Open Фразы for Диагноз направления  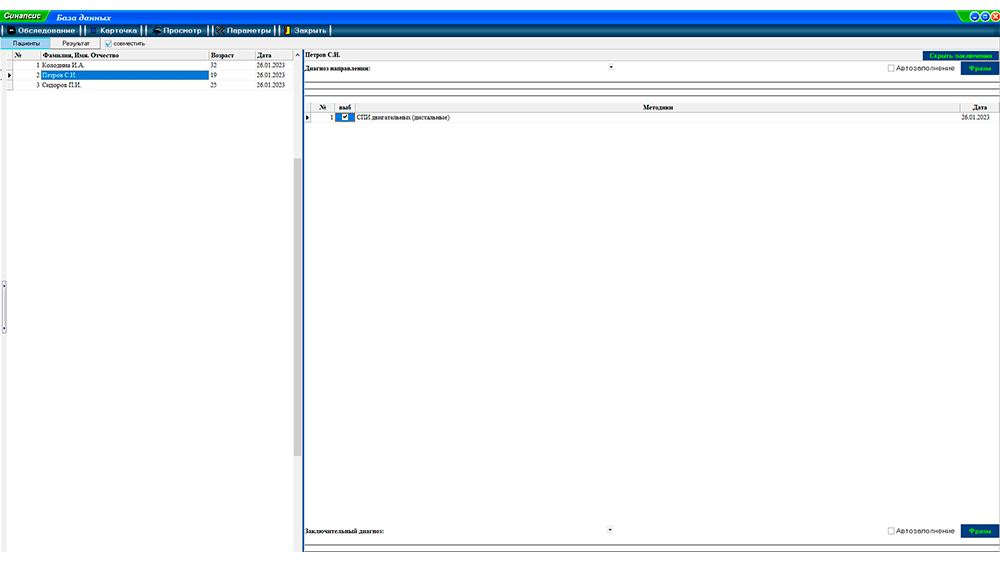tap(980, 68)
